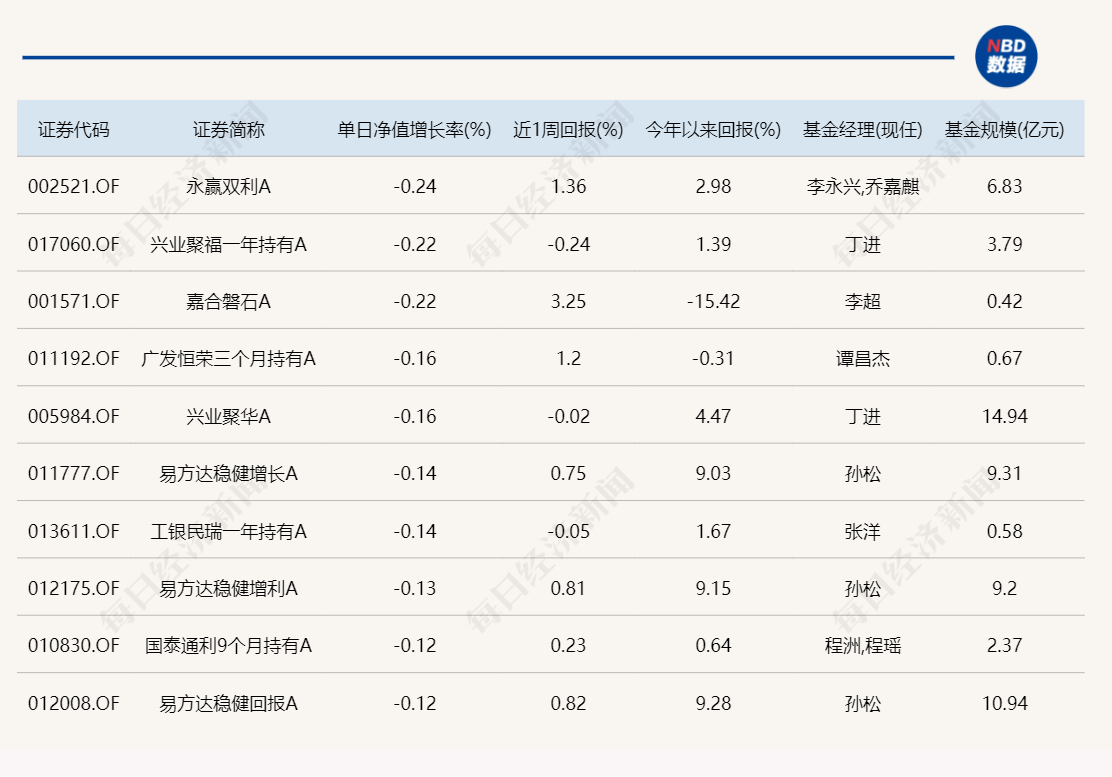Click fund size value 2.37

coord(1004,646)
